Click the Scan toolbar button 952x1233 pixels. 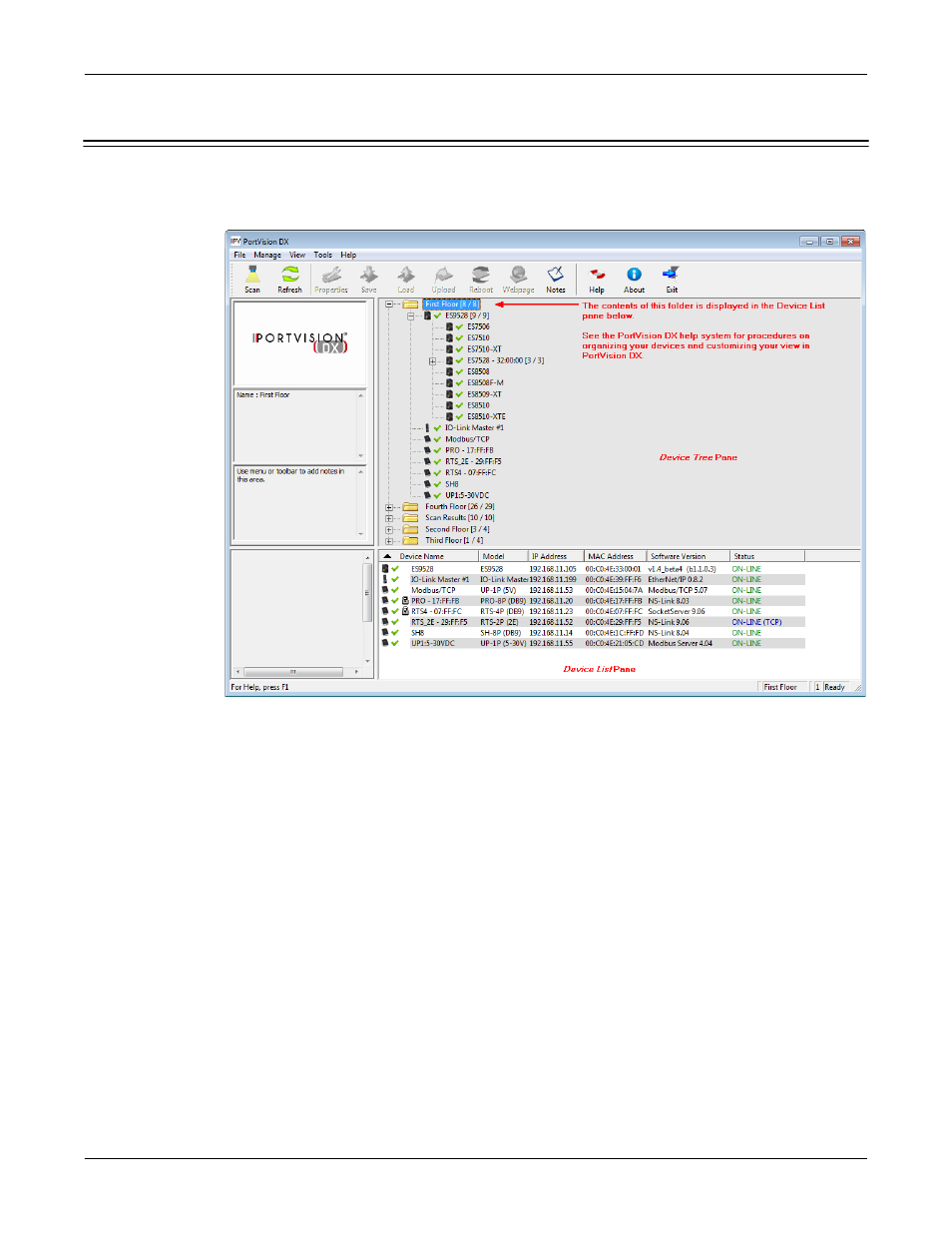(x=252, y=280)
